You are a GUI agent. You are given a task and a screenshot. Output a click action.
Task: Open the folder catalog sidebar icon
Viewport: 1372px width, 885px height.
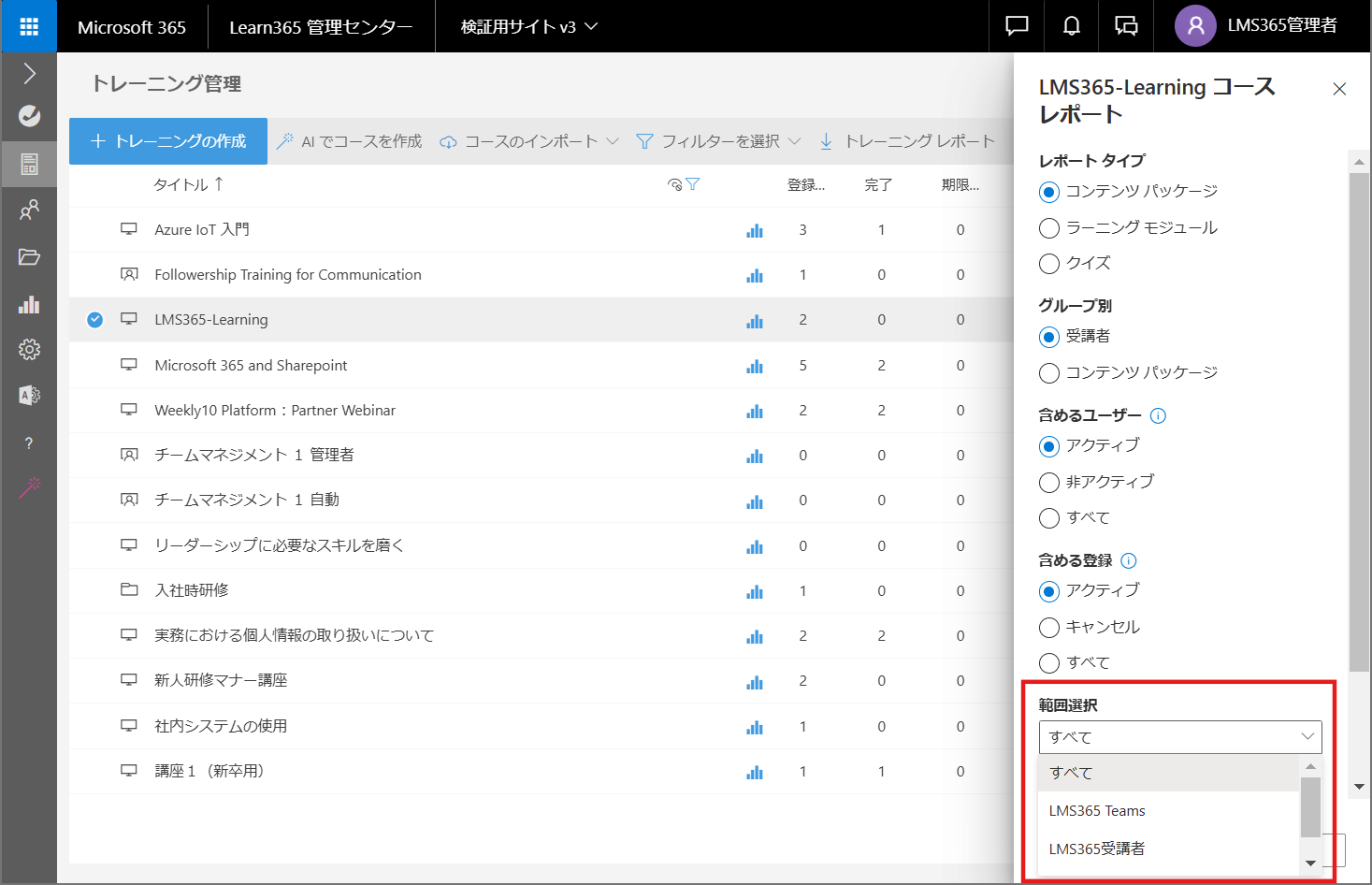click(x=29, y=257)
